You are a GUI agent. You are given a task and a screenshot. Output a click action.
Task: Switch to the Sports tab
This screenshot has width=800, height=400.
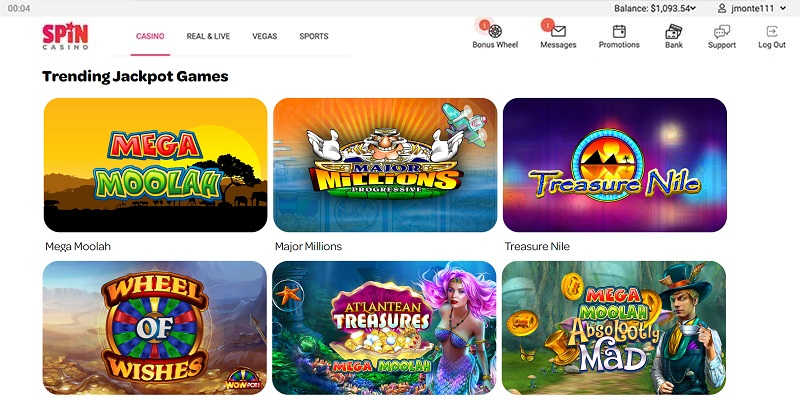(314, 36)
